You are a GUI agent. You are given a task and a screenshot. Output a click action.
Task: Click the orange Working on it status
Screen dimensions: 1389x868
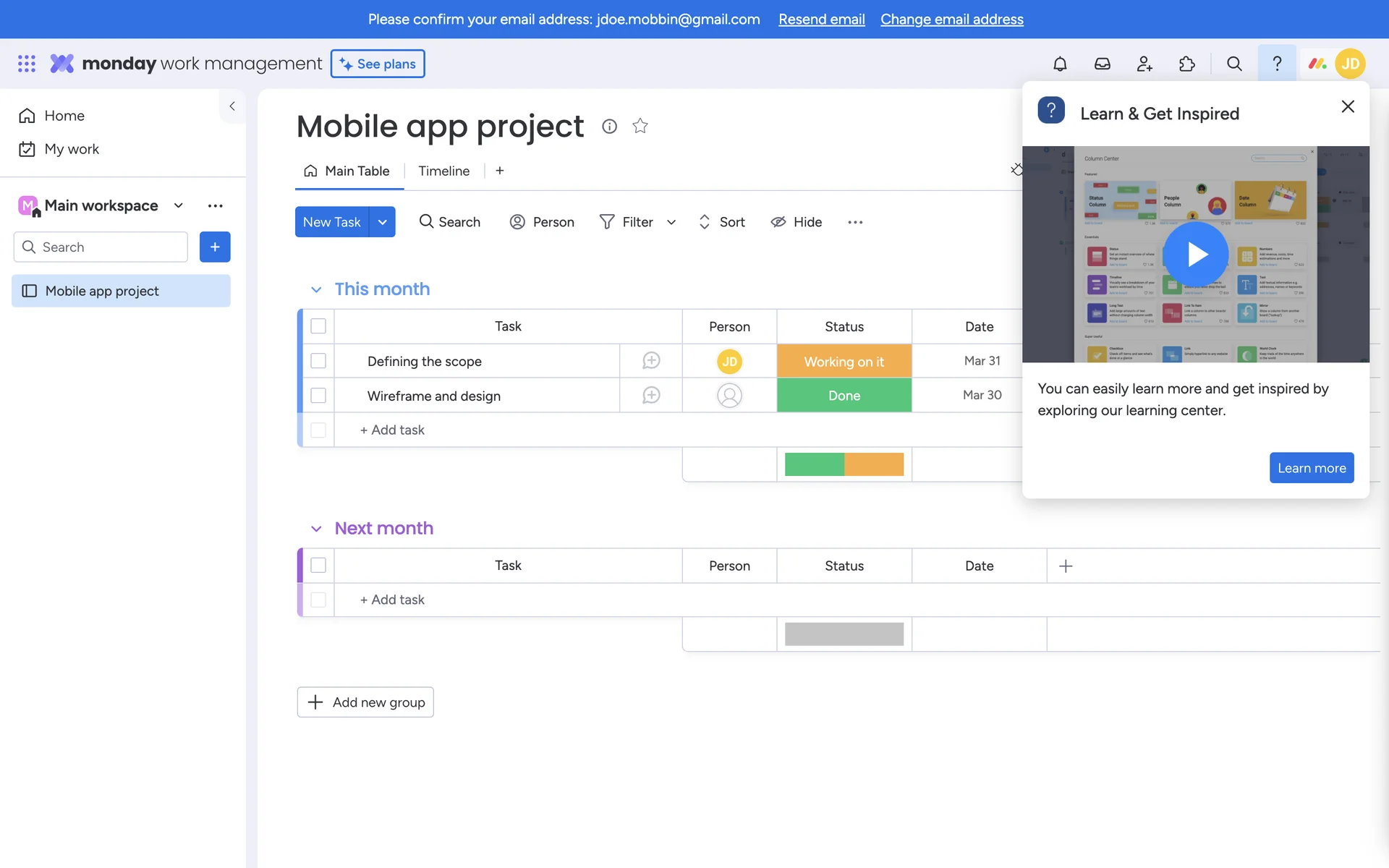click(844, 361)
